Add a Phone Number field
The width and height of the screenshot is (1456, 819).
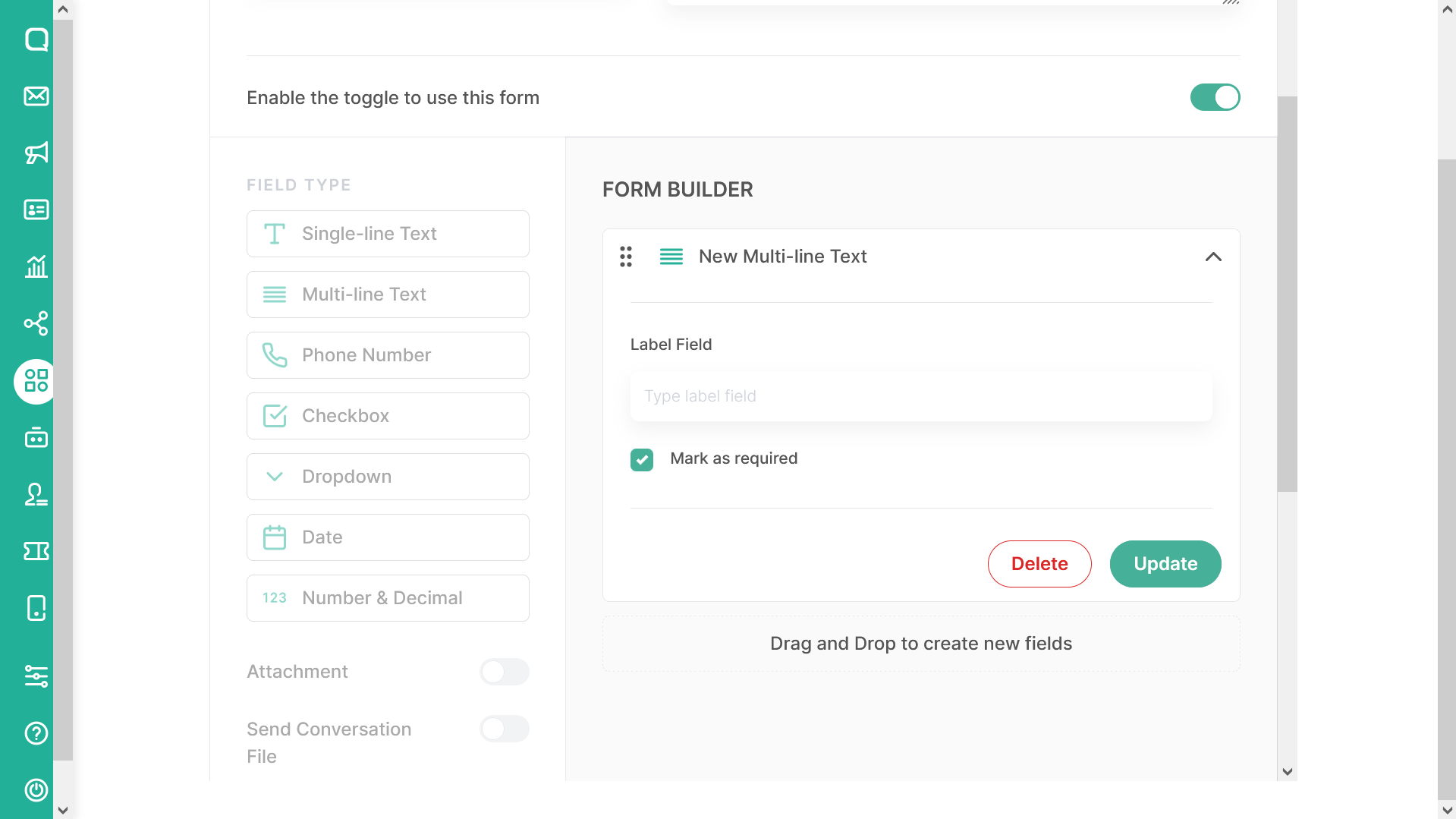388,355
